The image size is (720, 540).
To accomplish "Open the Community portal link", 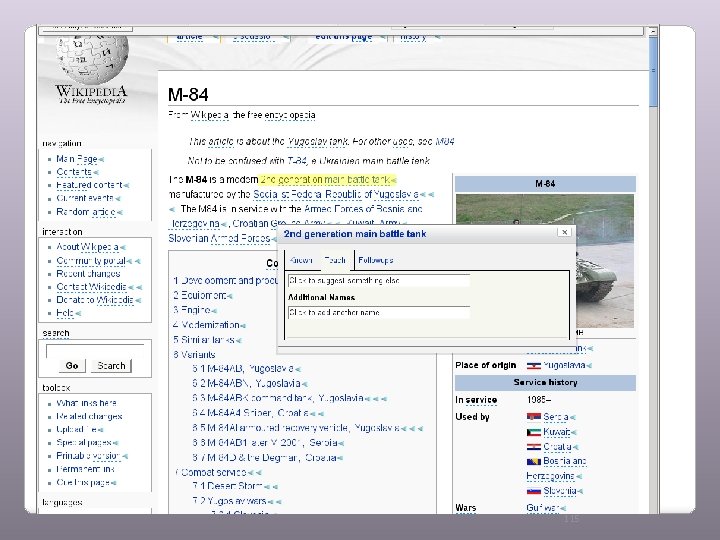I will 91,261.
